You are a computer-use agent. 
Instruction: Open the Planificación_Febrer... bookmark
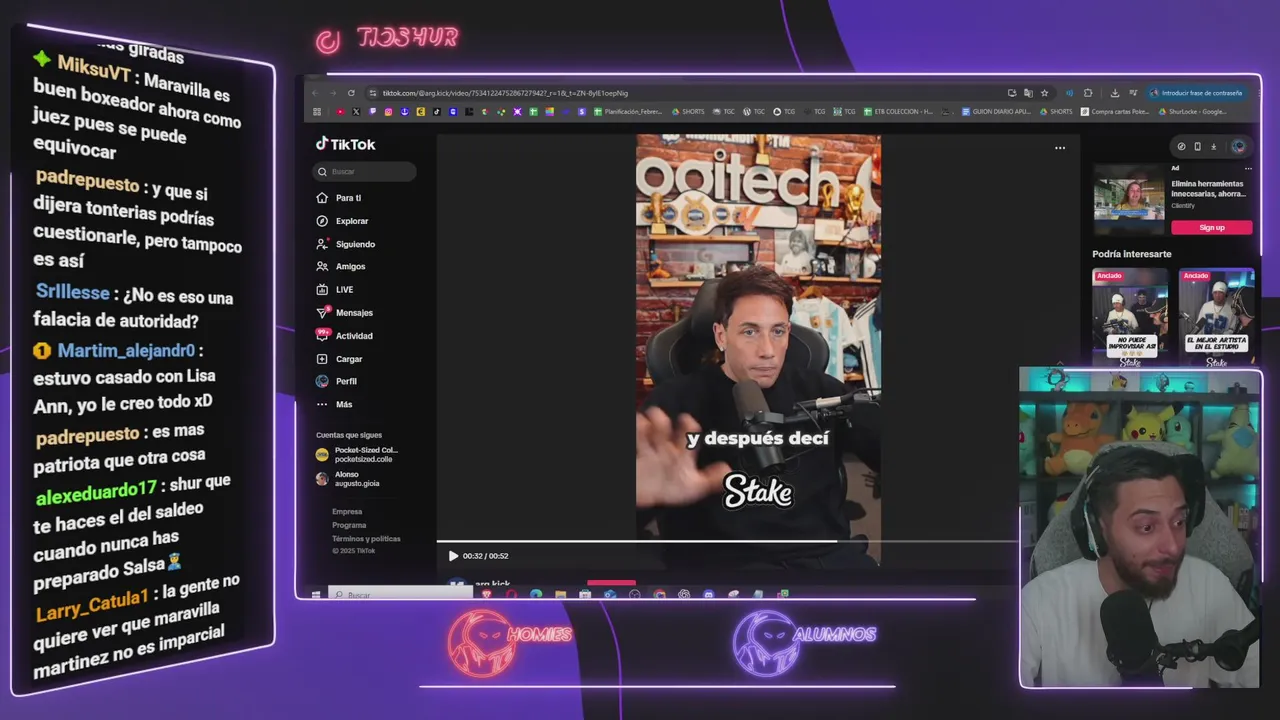629,112
